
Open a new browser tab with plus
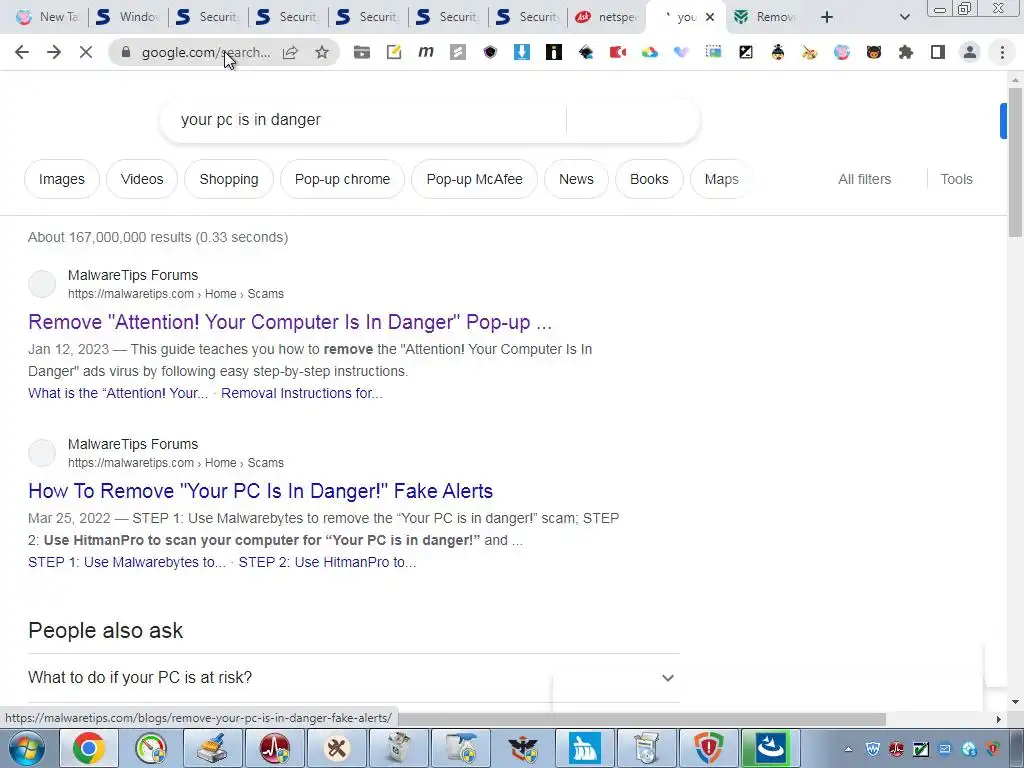(827, 17)
